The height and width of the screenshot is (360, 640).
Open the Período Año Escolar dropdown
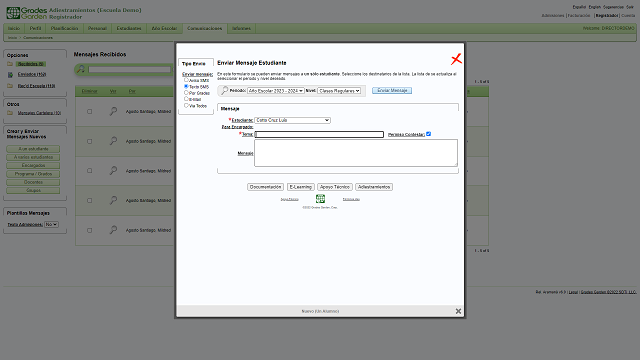coord(276,91)
